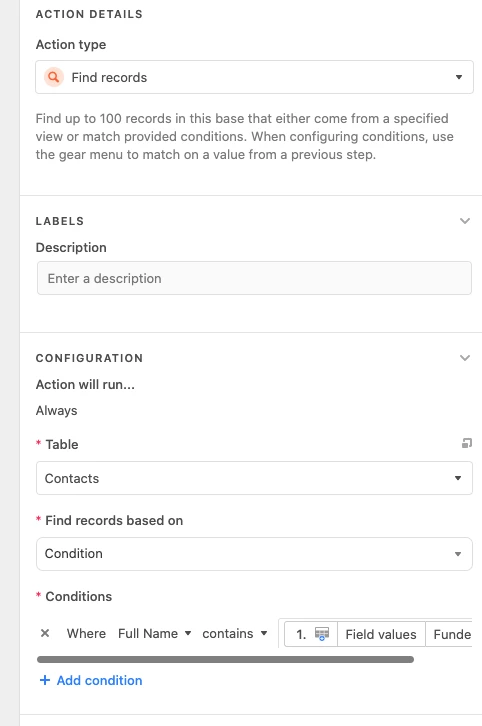Collapse the Labels section chevron

pyautogui.click(x=465, y=221)
